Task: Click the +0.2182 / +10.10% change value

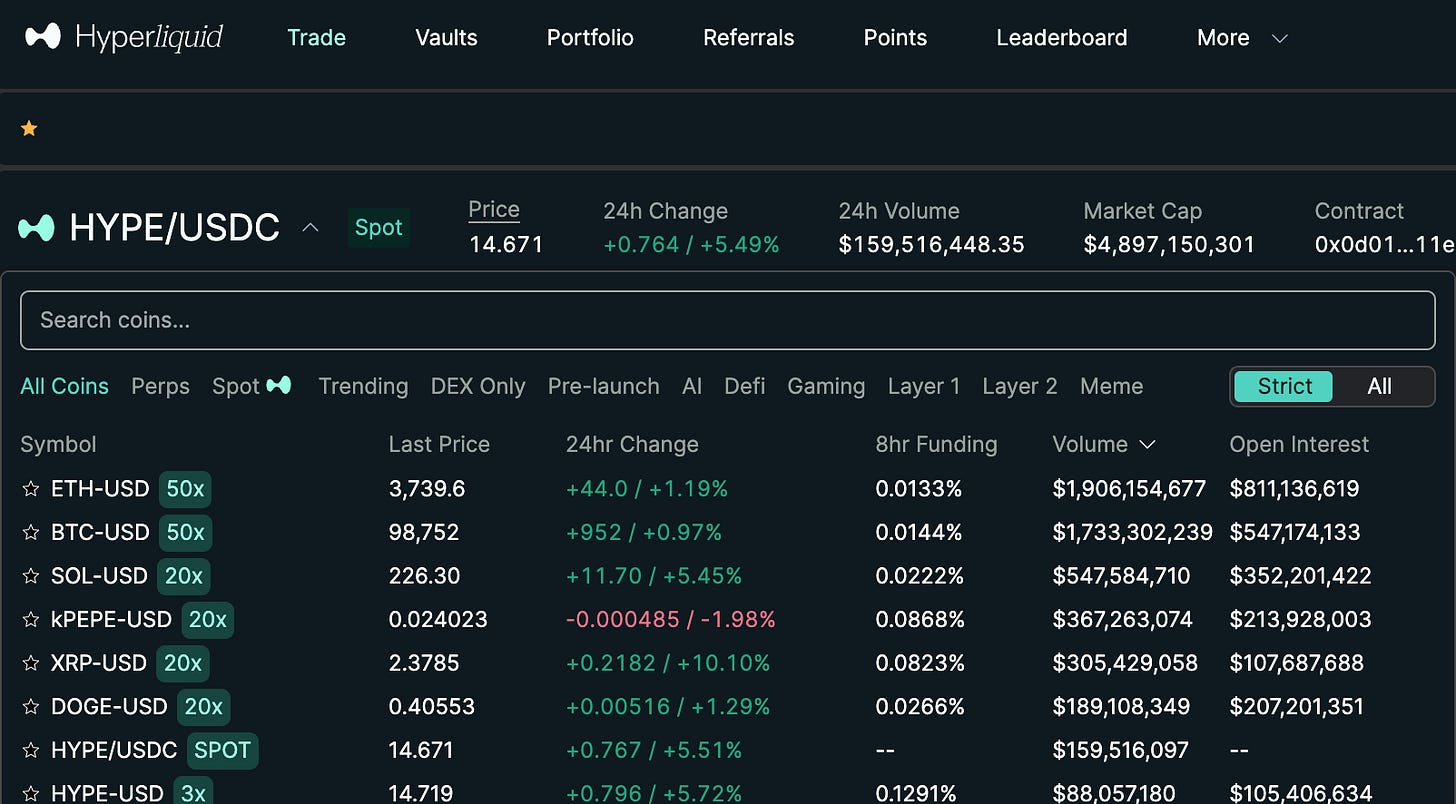Action: click(668, 663)
